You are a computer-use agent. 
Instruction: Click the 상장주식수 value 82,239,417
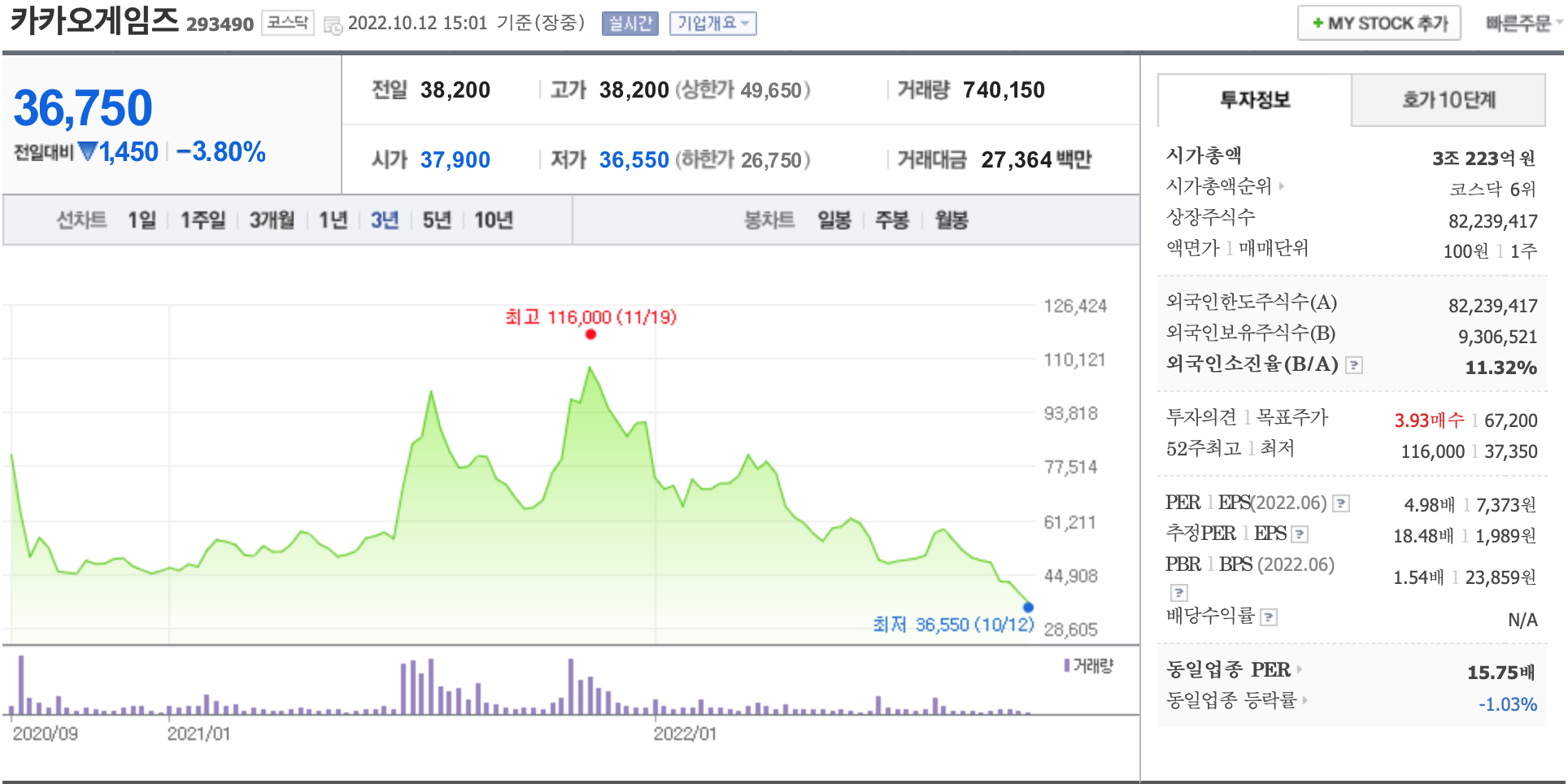(x=1493, y=221)
